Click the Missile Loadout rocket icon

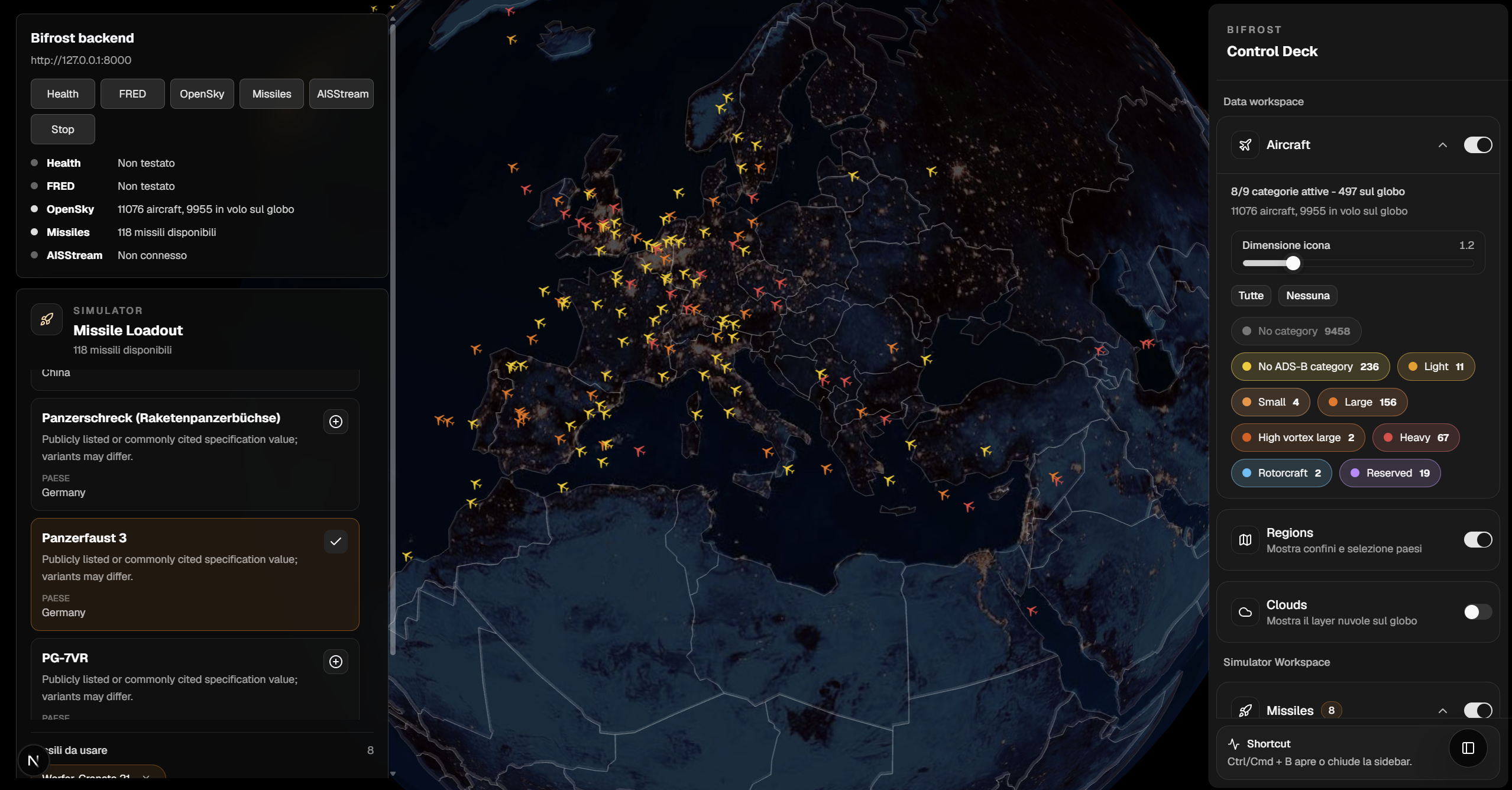click(47, 320)
